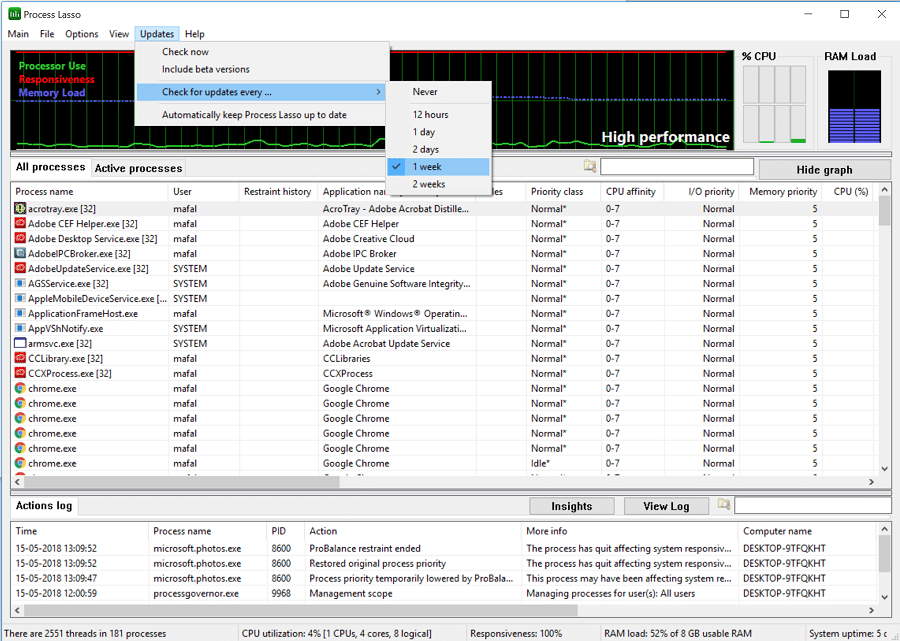Sort the Actions log by PID column
Image resolution: width=900 pixels, height=641 pixels.
pyautogui.click(x=285, y=531)
